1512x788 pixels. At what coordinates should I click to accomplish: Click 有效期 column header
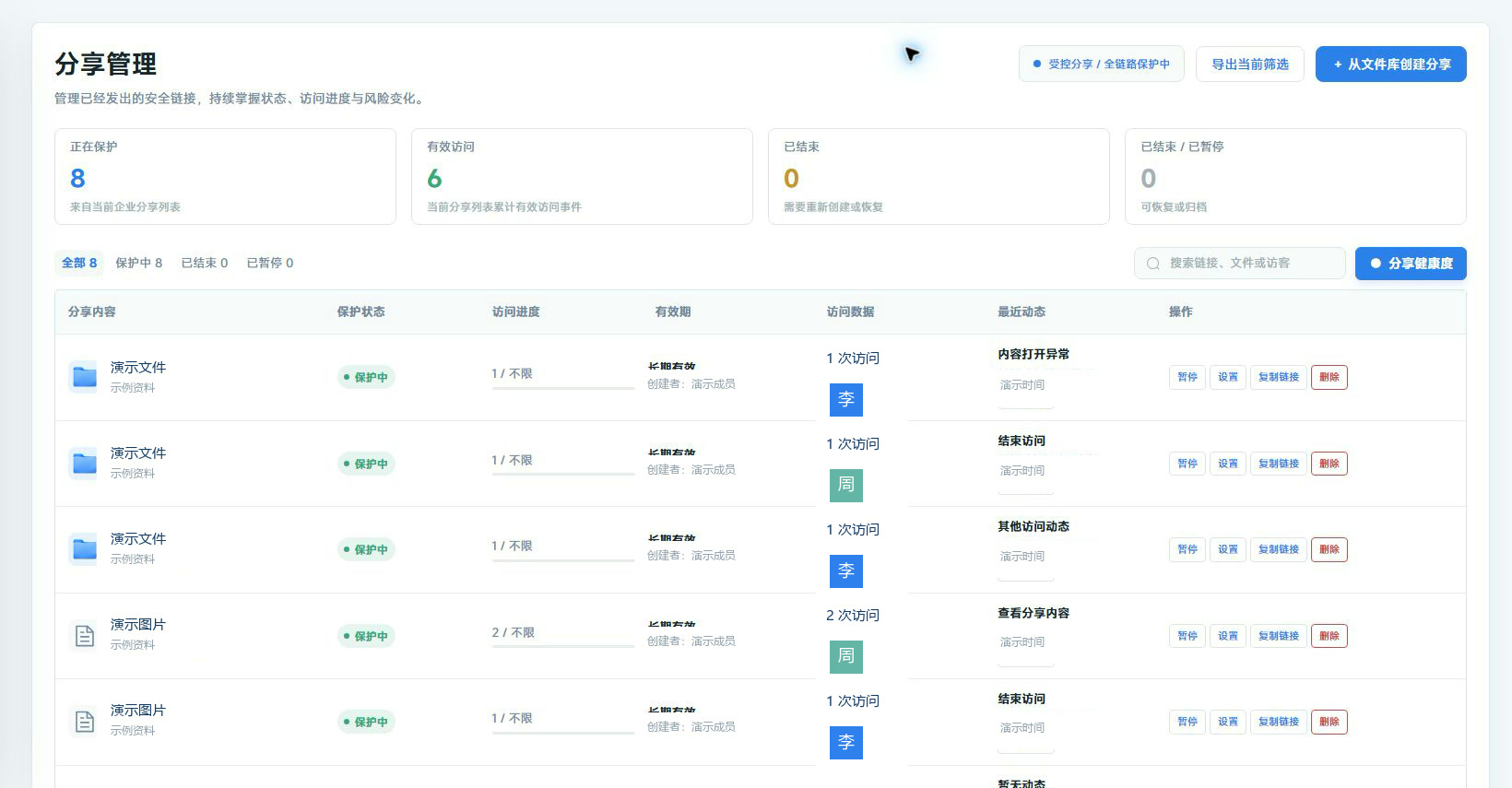pyautogui.click(x=673, y=312)
